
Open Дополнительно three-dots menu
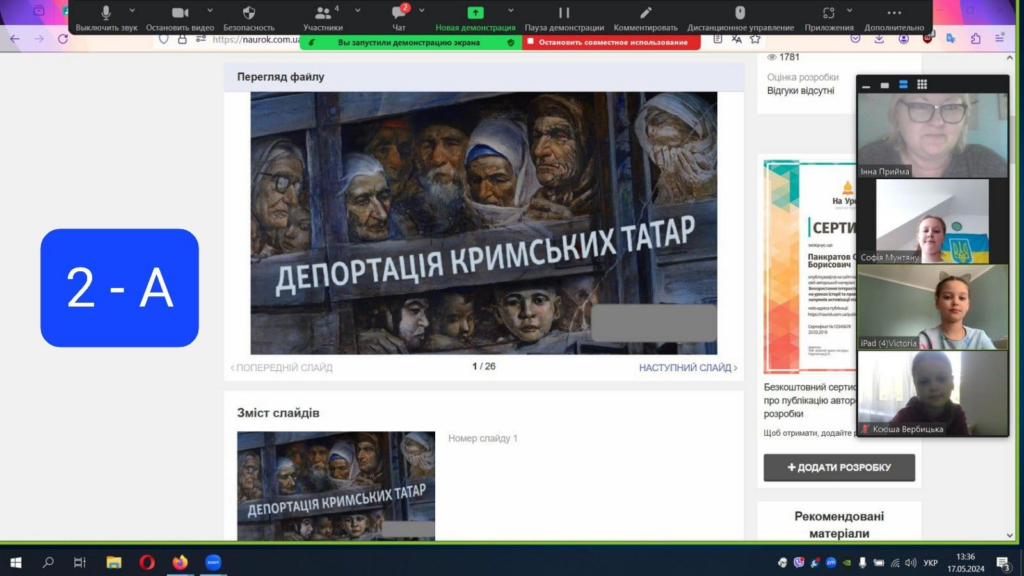tap(894, 12)
